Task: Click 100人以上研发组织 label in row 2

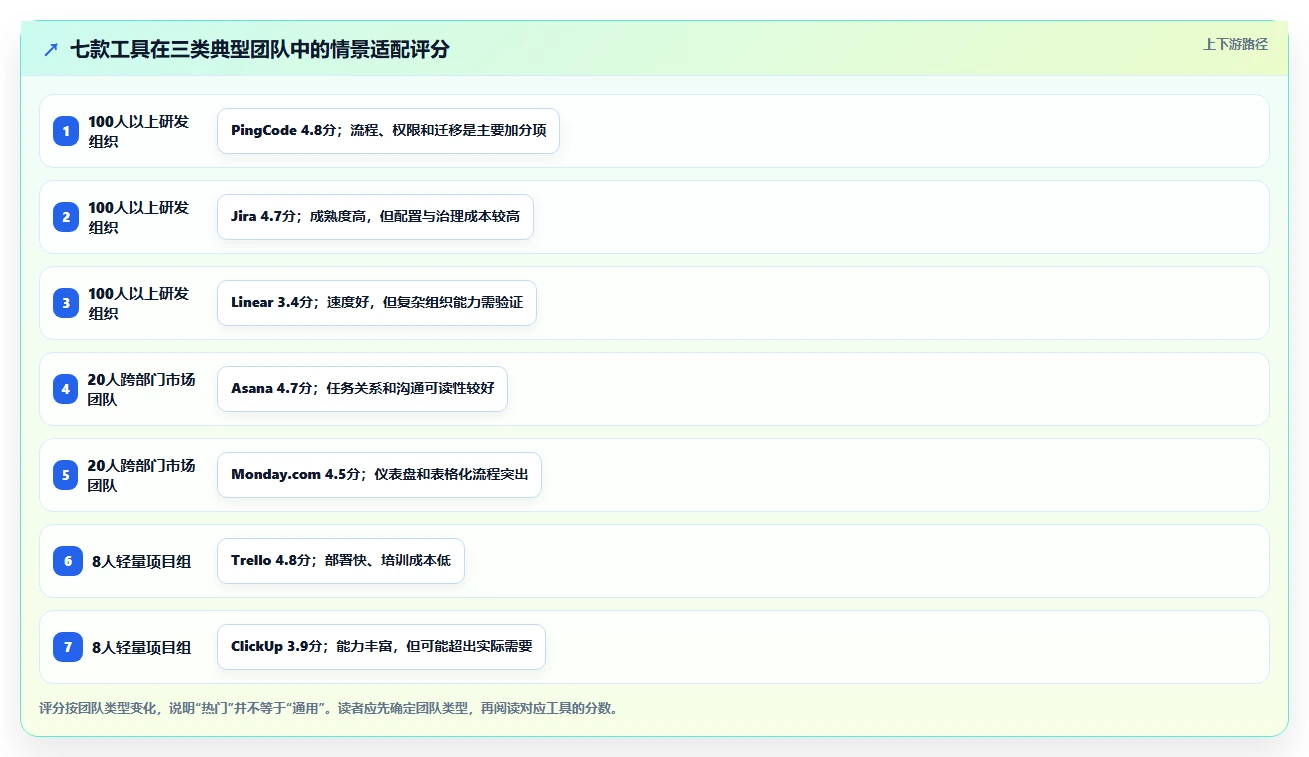Action: pos(138,217)
